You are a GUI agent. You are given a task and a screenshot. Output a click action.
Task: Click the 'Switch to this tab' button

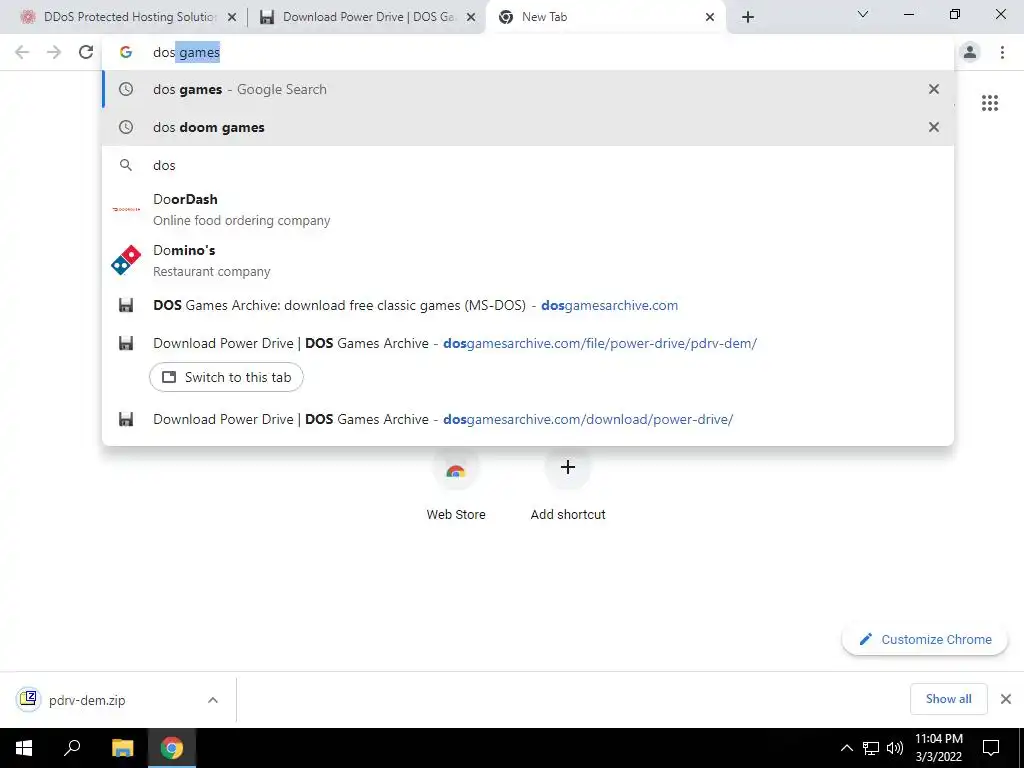click(226, 377)
